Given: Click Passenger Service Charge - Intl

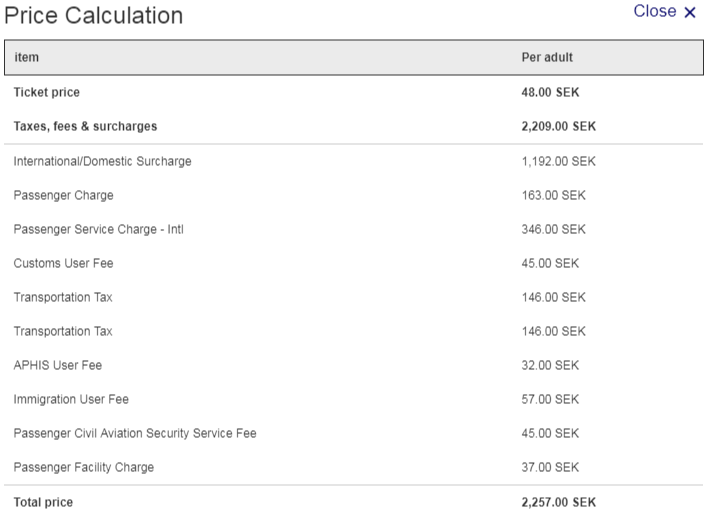Looking at the screenshot, I should (98, 229).
